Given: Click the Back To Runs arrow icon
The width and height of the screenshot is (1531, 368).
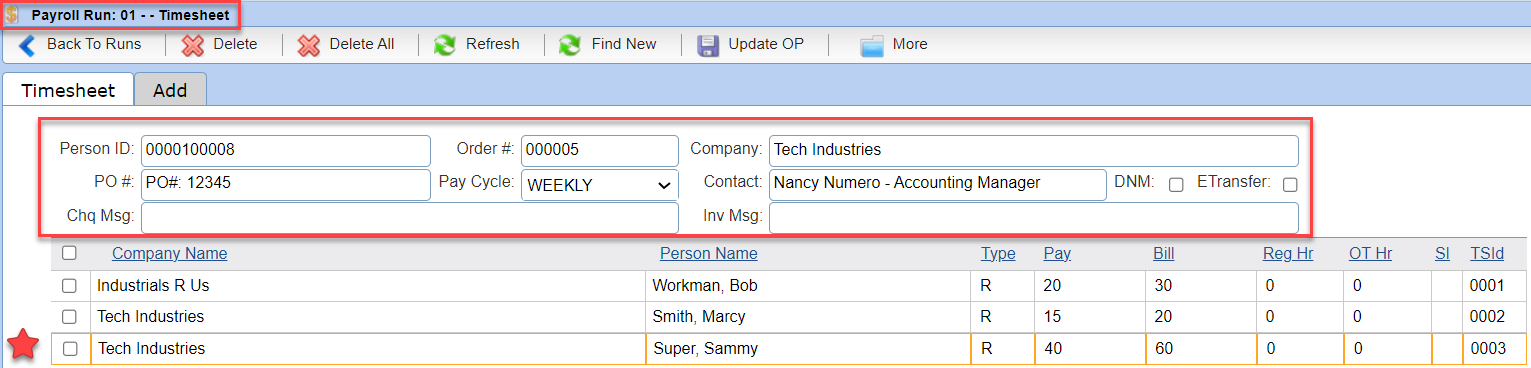Looking at the screenshot, I should (27, 44).
